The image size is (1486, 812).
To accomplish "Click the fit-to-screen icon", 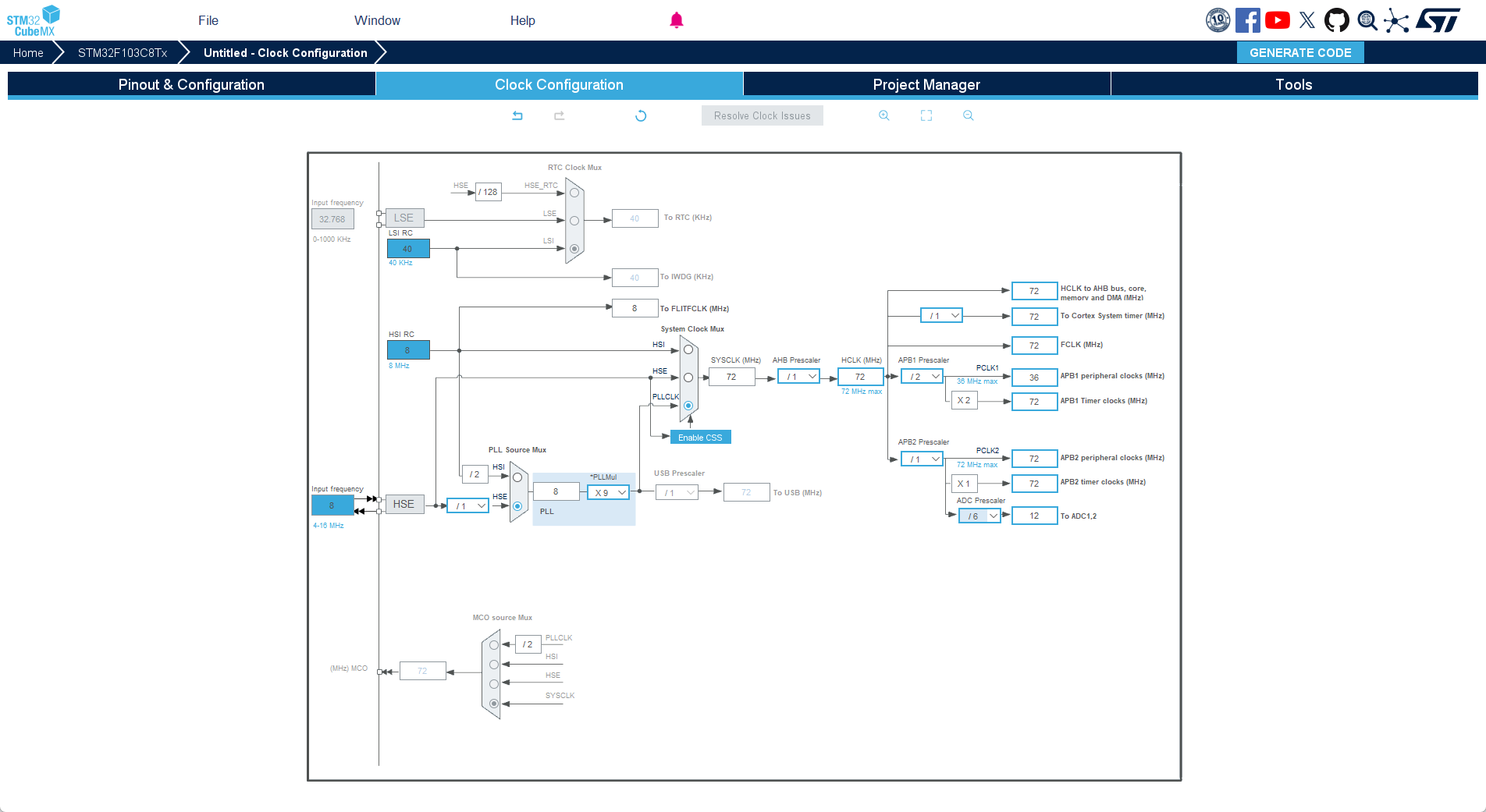I will click(x=926, y=115).
